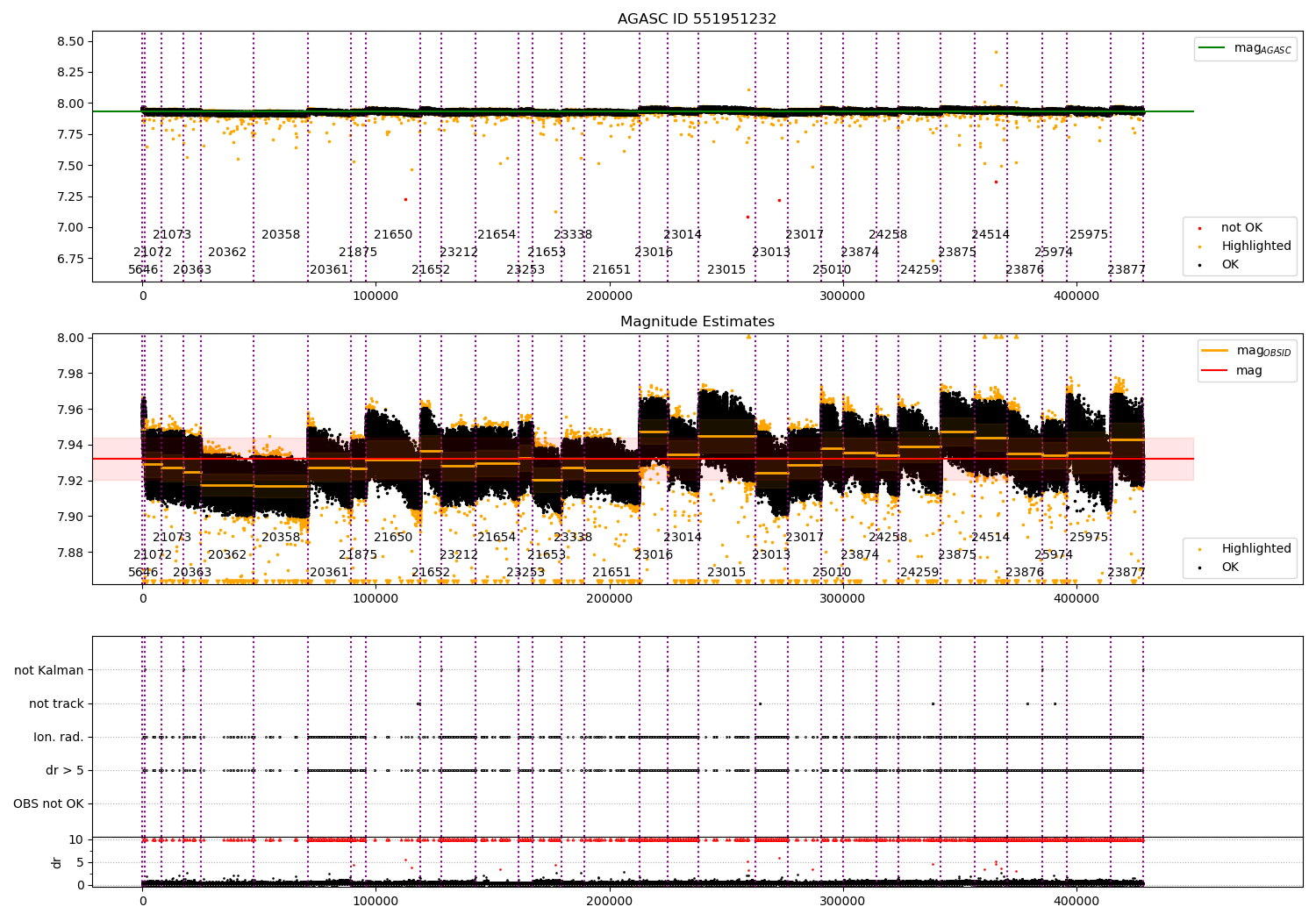This screenshot has width=1316, height=921.
Task: Click obsid label 23253 in Magnitude Estimates panel
Action: click(526, 572)
